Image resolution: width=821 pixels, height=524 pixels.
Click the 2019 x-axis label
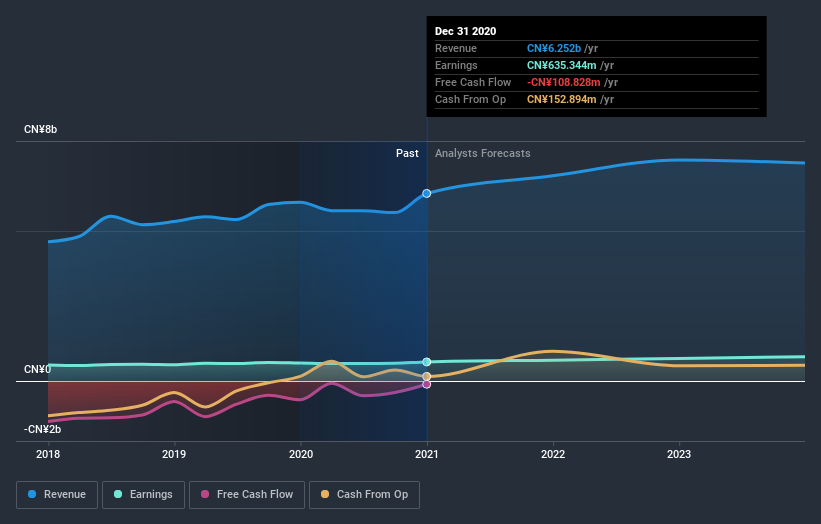[x=174, y=454]
